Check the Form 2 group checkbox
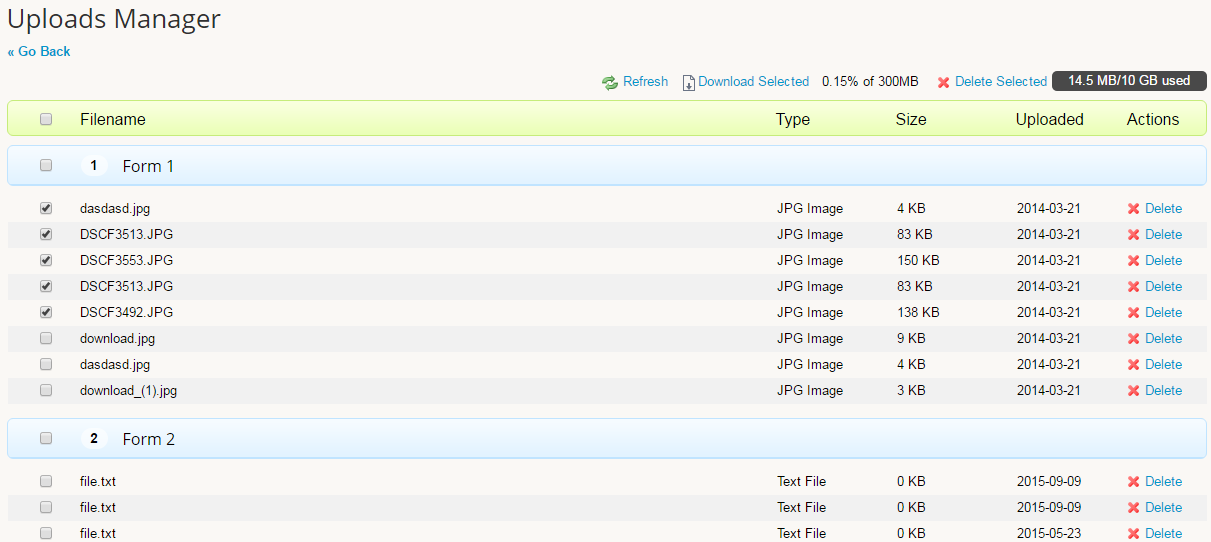This screenshot has height=542, width=1211. click(x=46, y=438)
